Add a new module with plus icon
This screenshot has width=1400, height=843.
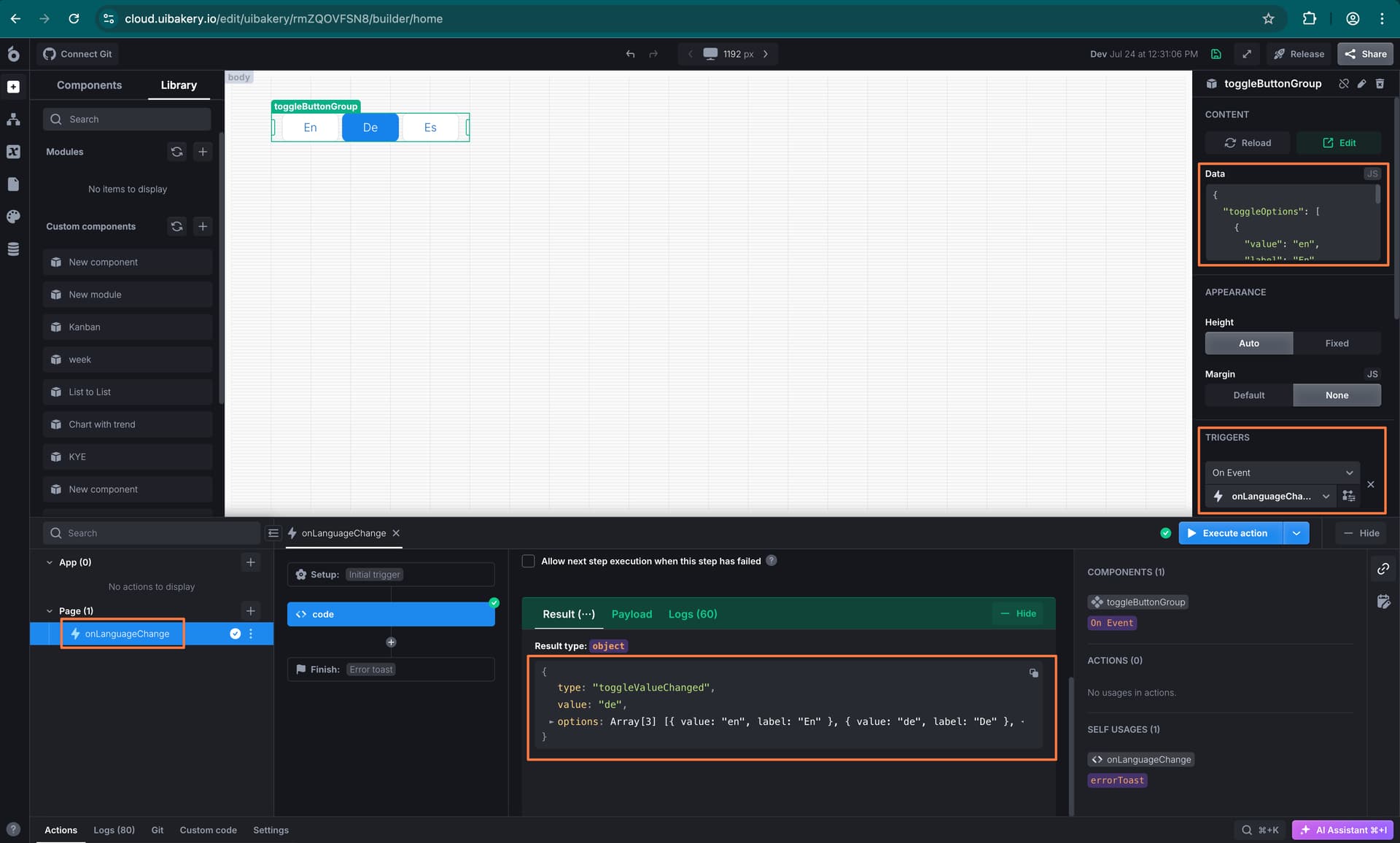click(x=203, y=152)
